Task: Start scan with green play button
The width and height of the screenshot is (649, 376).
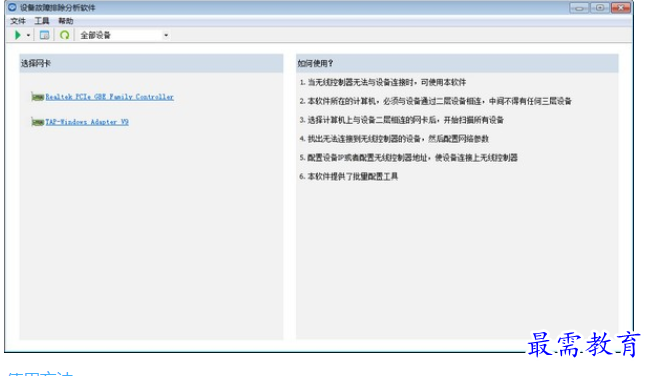Action: pos(17,35)
